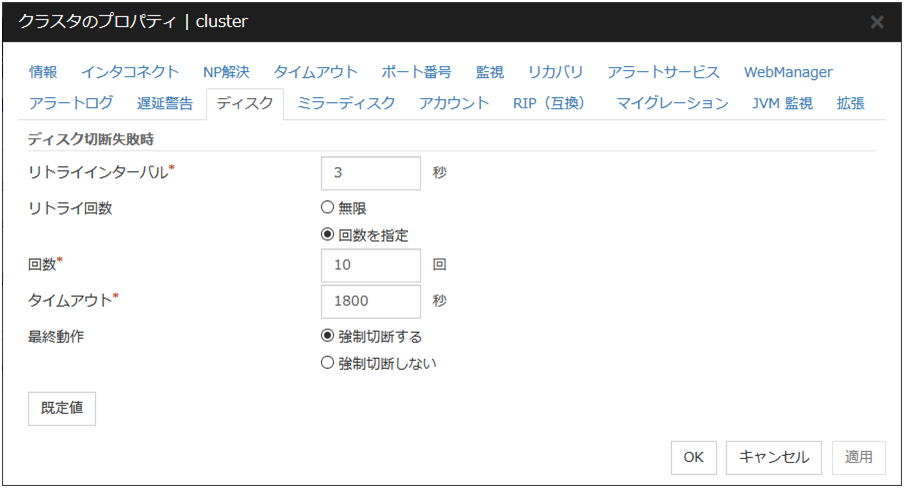904x488 pixels.
Task: Click the キャンセル button
Action: pyautogui.click(x=774, y=457)
